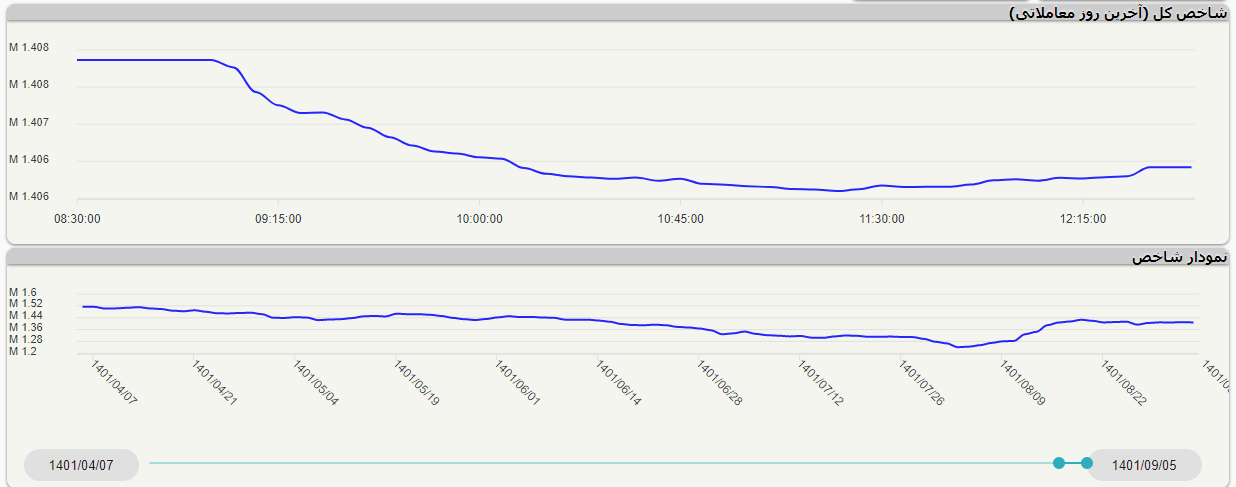Click the نمودار شاخص panel header title
This screenshot has height=487, width=1236.
(x=1178, y=257)
